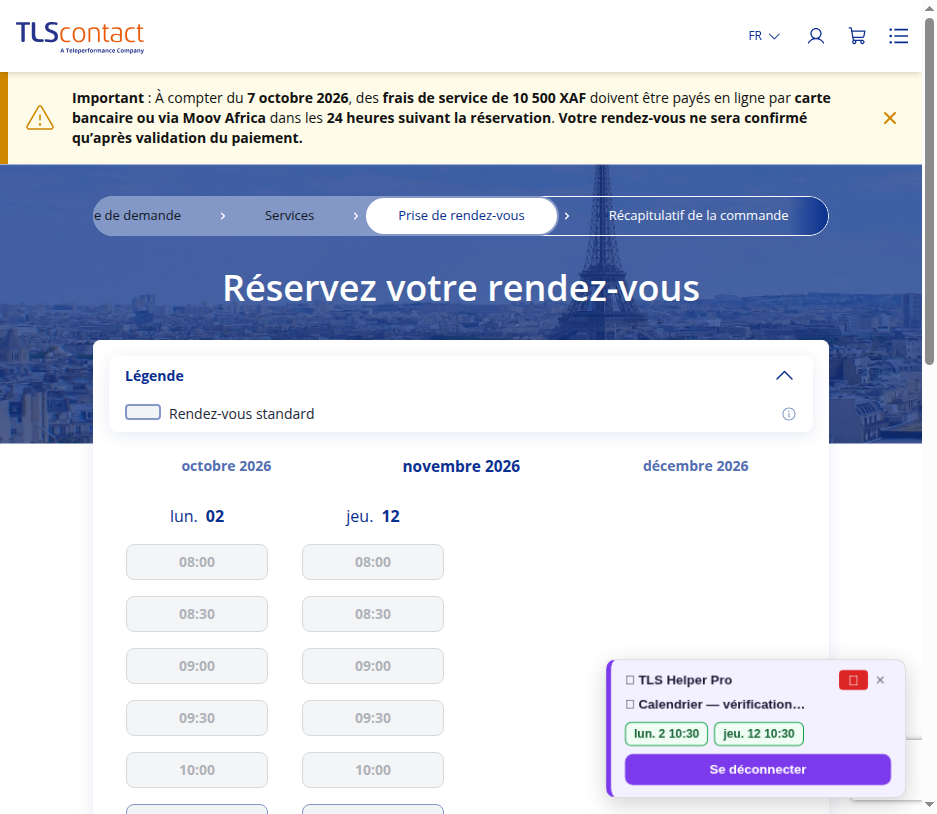Choose 08:00 slot on jeu. 12

tap(373, 562)
